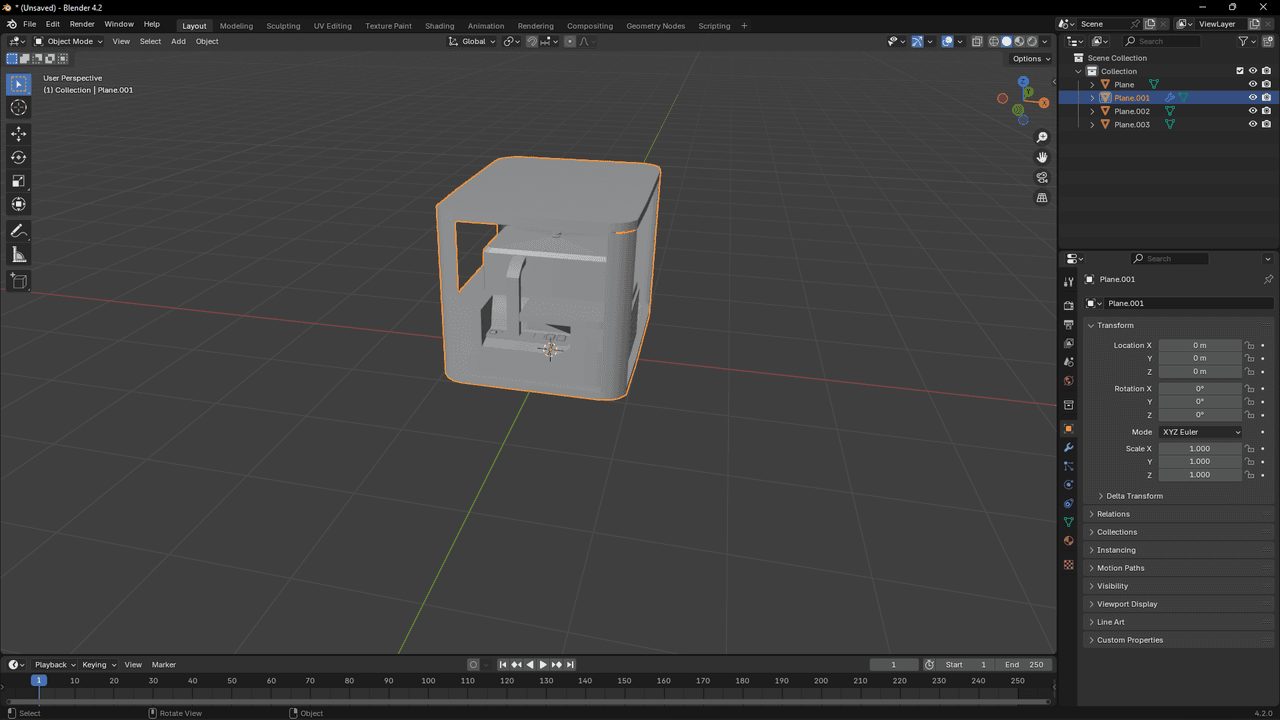Open the Material properties tab
The height and width of the screenshot is (720, 1280).
coord(1068,541)
